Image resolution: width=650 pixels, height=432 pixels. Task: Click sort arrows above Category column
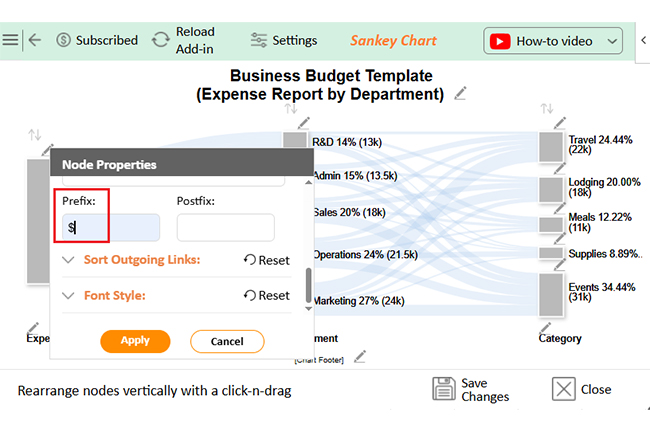coord(547,109)
